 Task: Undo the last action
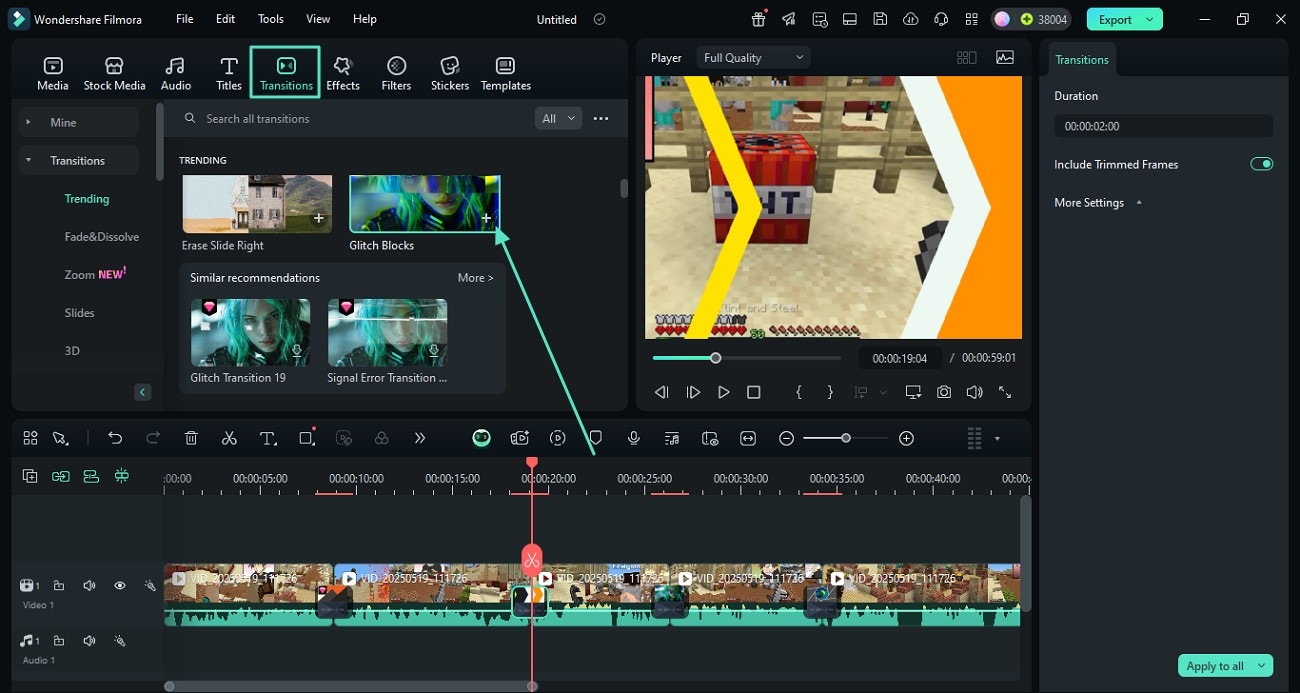[115, 438]
